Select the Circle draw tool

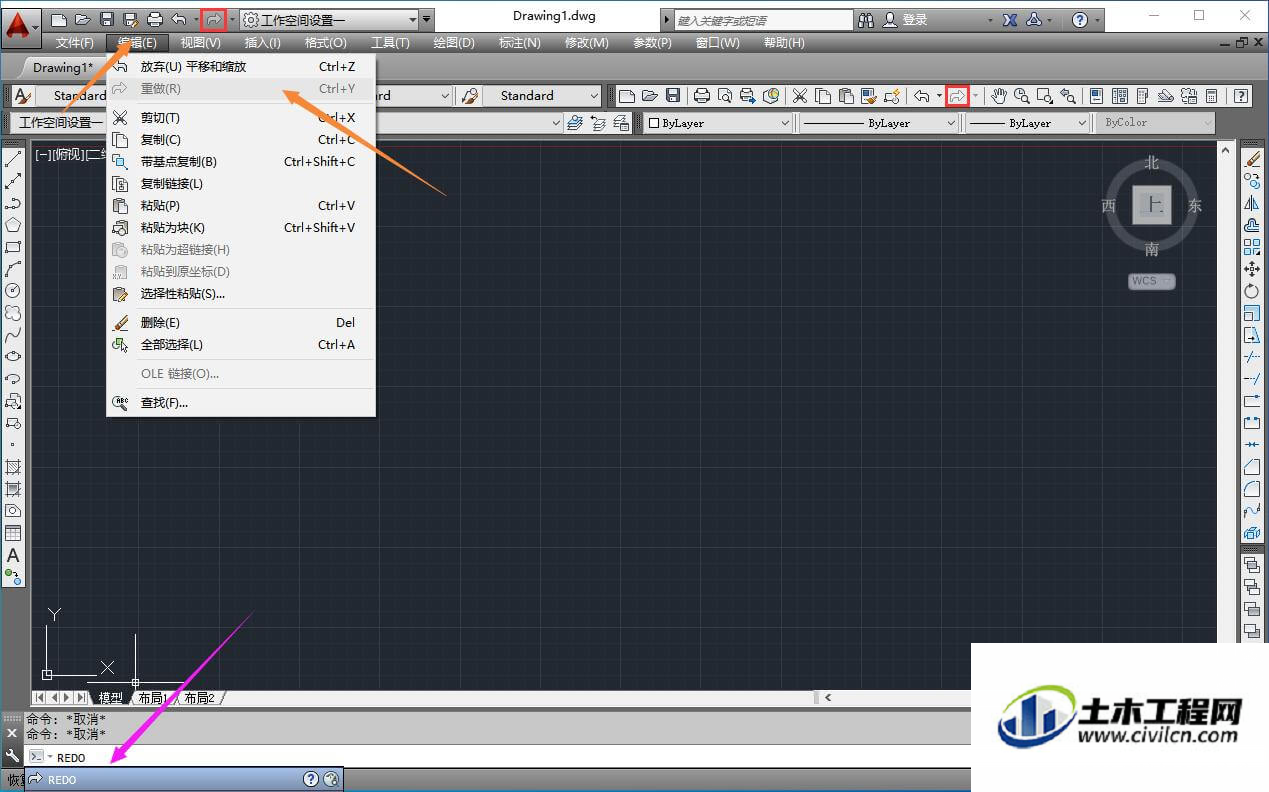pyautogui.click(x=13, y=291)
